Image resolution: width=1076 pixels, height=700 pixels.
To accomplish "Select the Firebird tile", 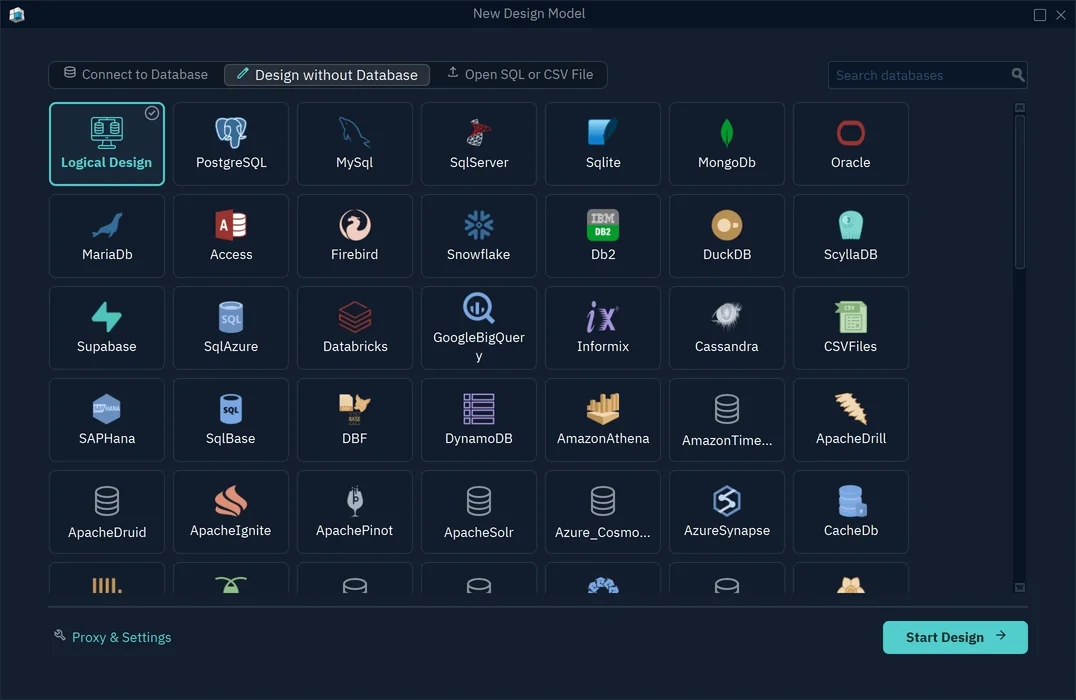I will pos(355,236).
